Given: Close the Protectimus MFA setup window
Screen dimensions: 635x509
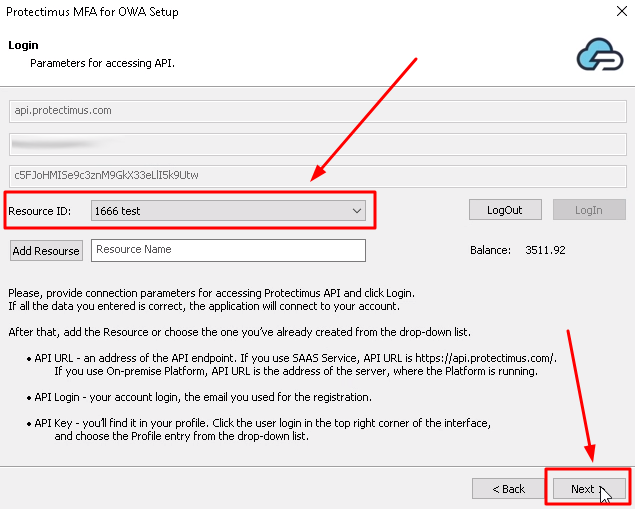Looking at the screenshot, I should [622, 11].
